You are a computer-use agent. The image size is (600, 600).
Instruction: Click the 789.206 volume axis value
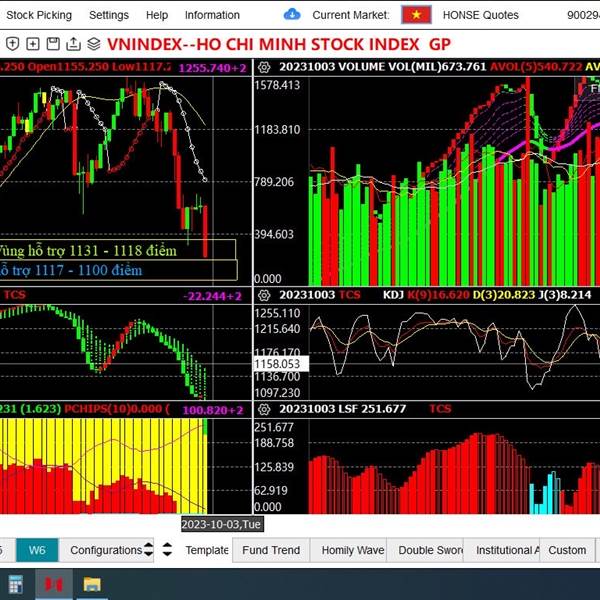[x=274, y=182]
